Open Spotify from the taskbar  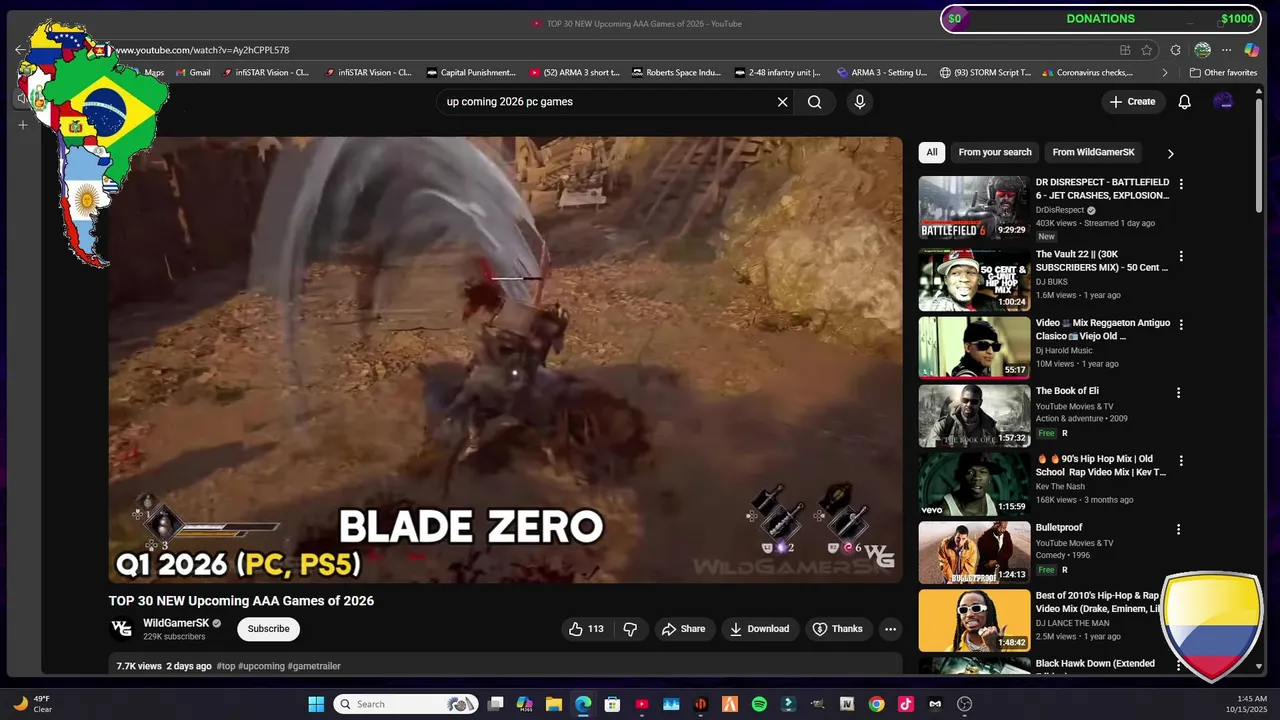759,704
